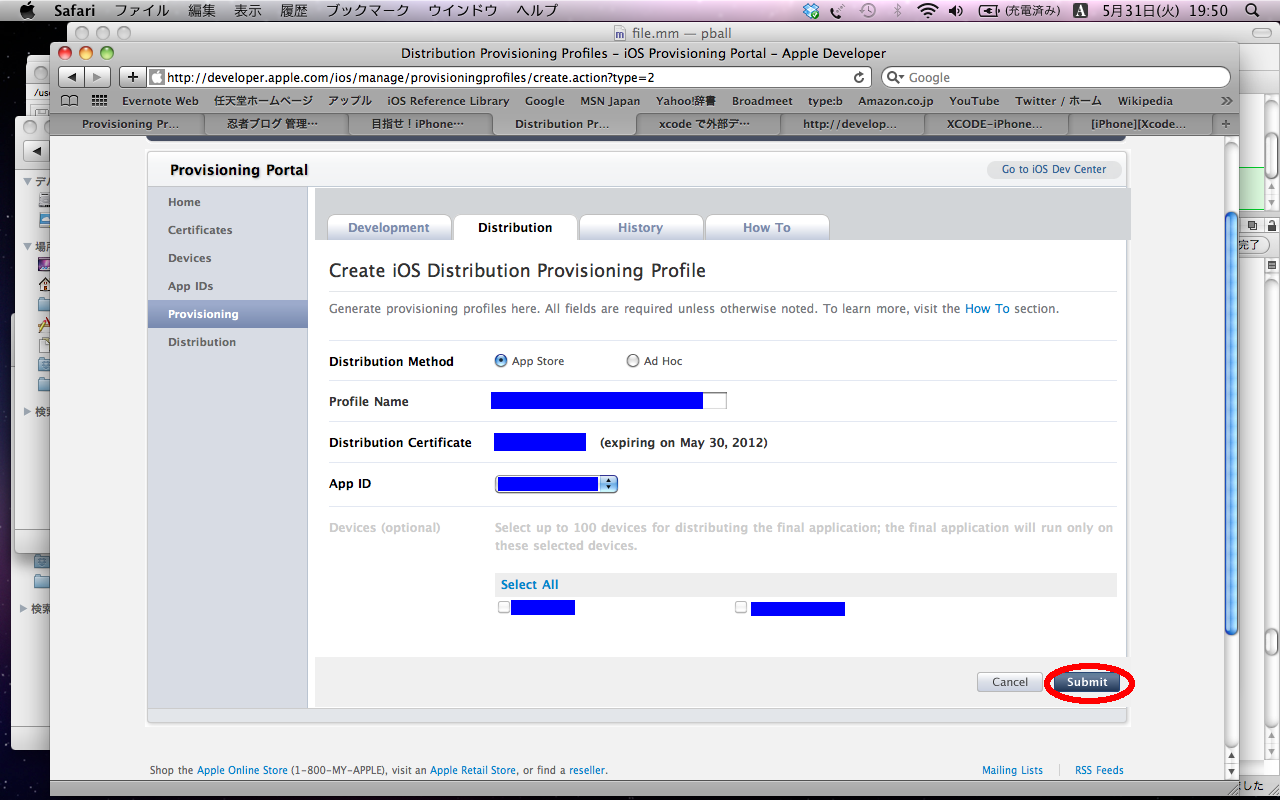Switch to the History tab
Image resolution: width=1280 pixels, height=800 pixels.
coord(640,228)
